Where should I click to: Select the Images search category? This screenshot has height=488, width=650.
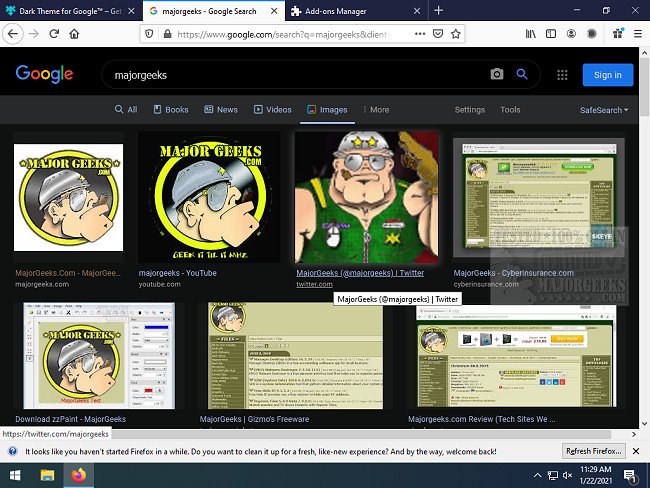(327, 109)
